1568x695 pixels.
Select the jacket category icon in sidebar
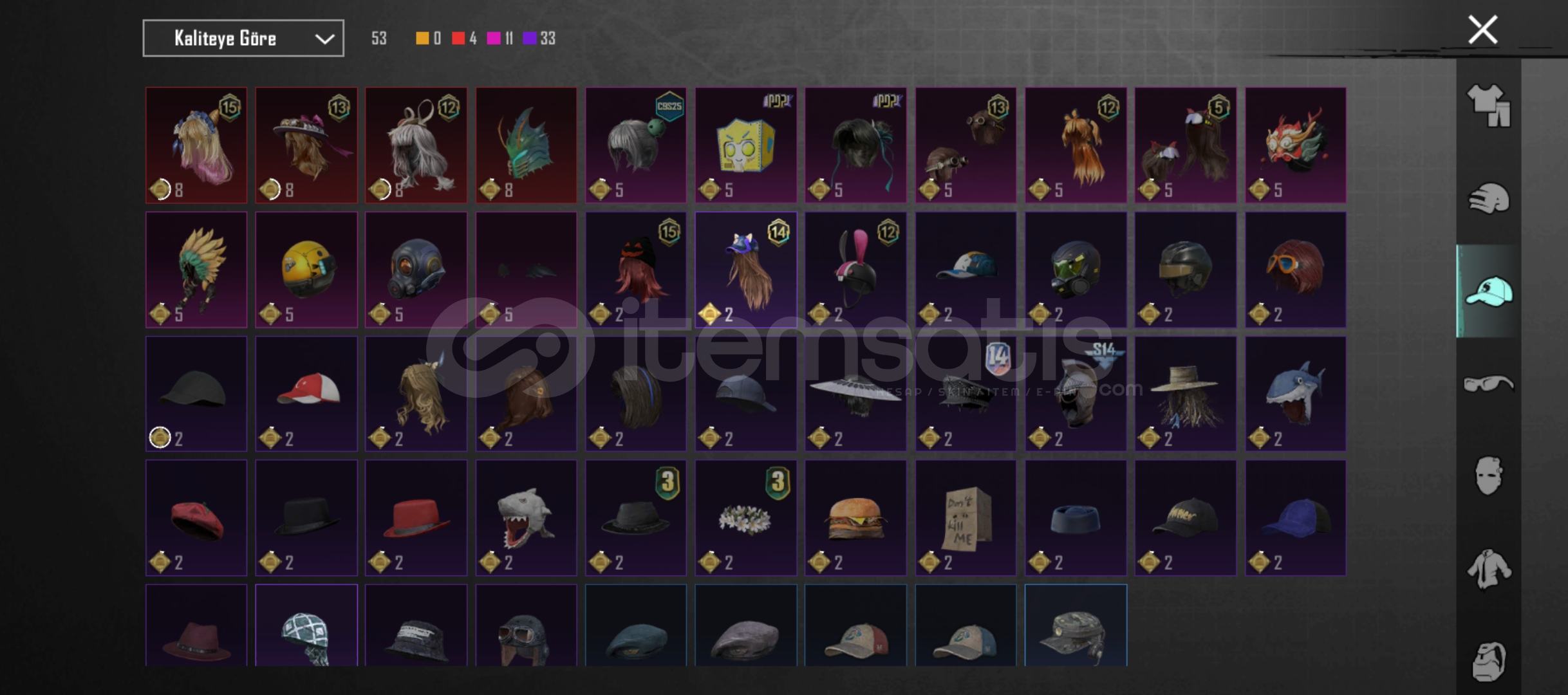[x=1489, y=569]
